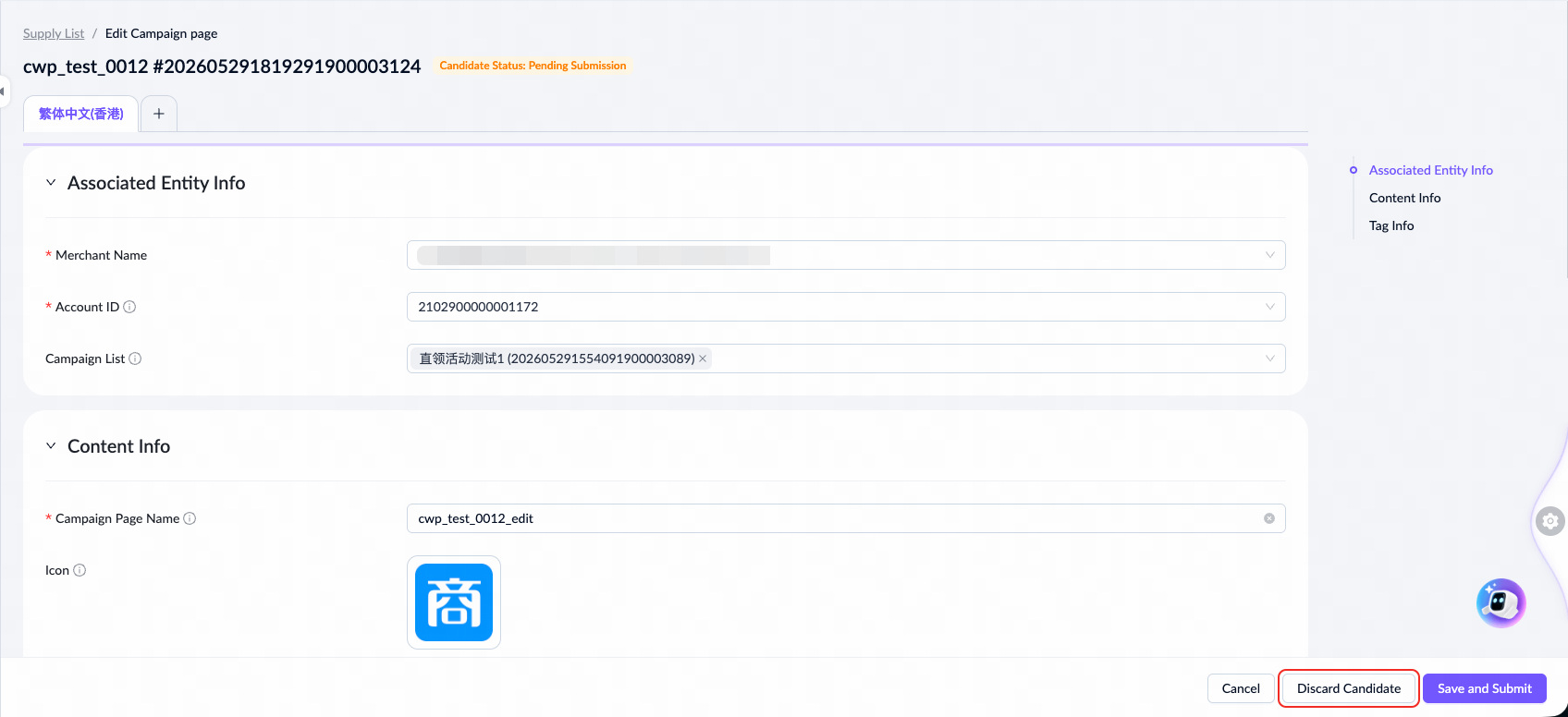Click the Discard Candidate button
The image size is (1568, 717).
[1349, 688]
